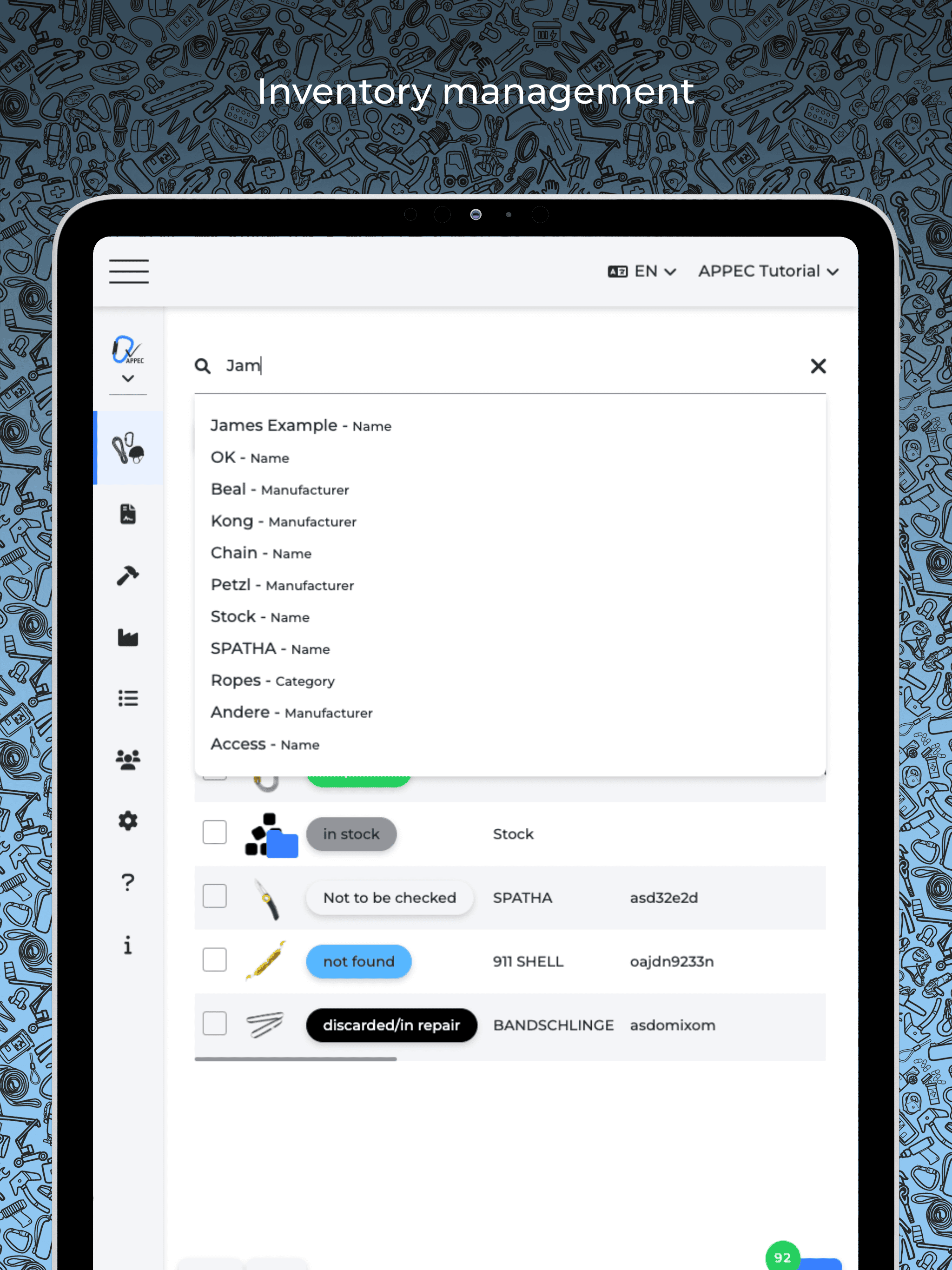Open the tools/hammer icon panel
This screenshot has height=1270, width=952.
128,575
